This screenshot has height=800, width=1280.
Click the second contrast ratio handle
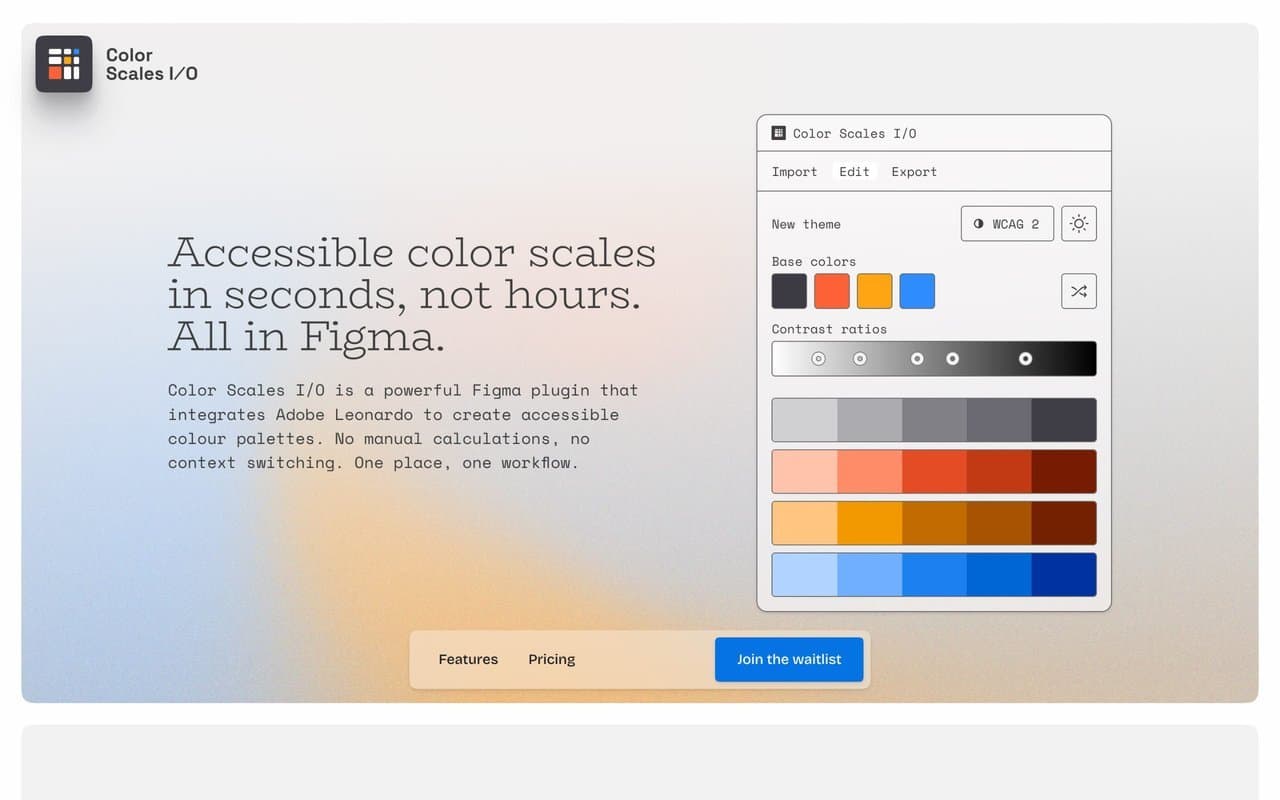[x=859, y=358]
